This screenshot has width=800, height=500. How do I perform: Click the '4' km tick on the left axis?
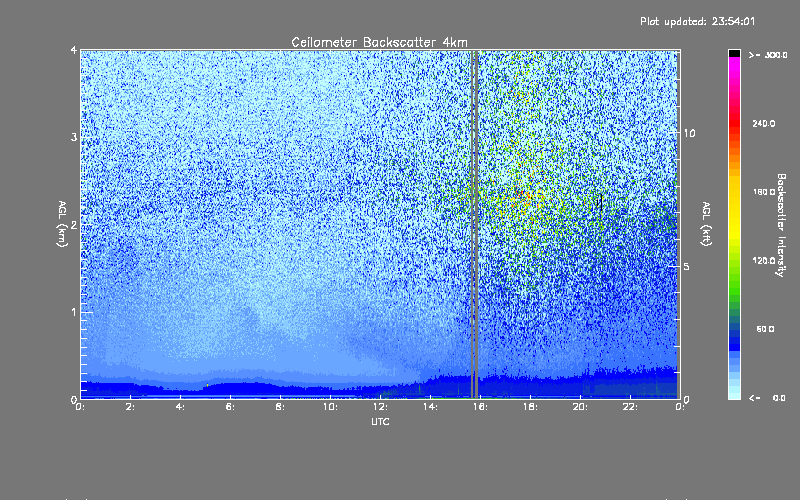74,50
